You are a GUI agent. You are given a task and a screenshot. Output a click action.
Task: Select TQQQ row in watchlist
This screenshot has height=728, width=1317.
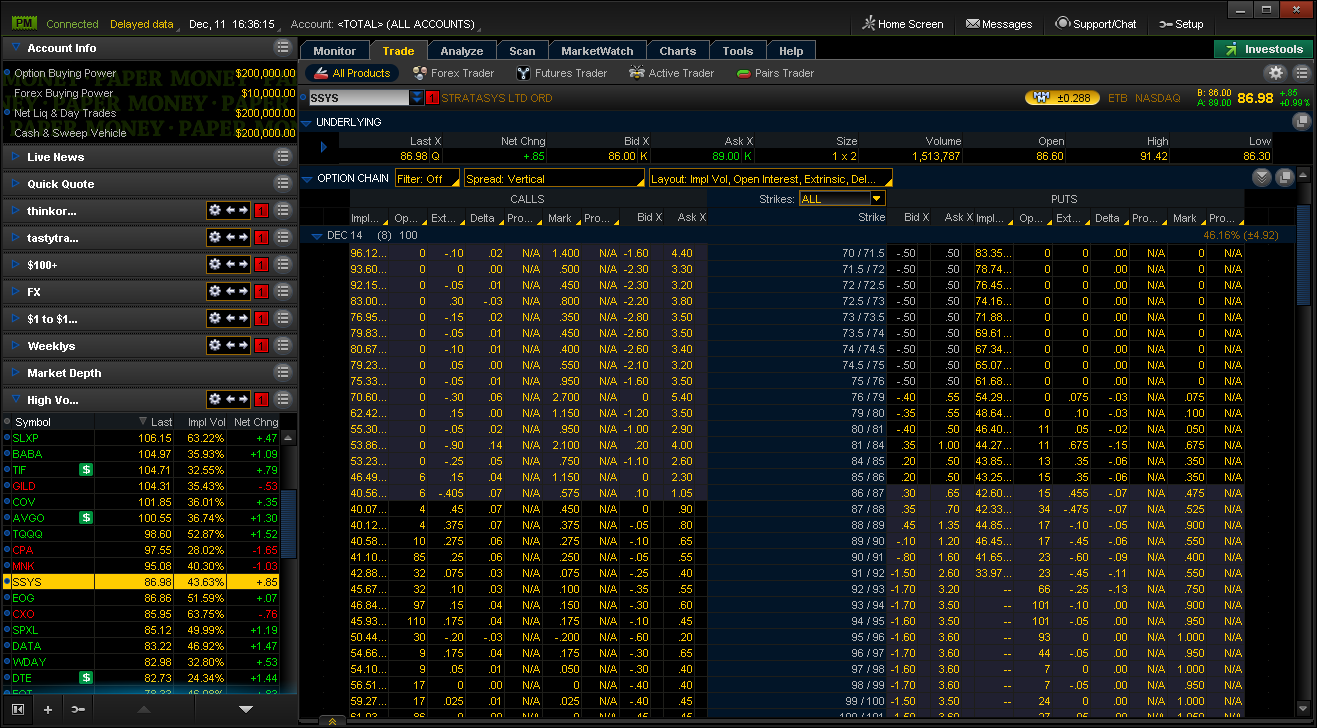(141, 534)
